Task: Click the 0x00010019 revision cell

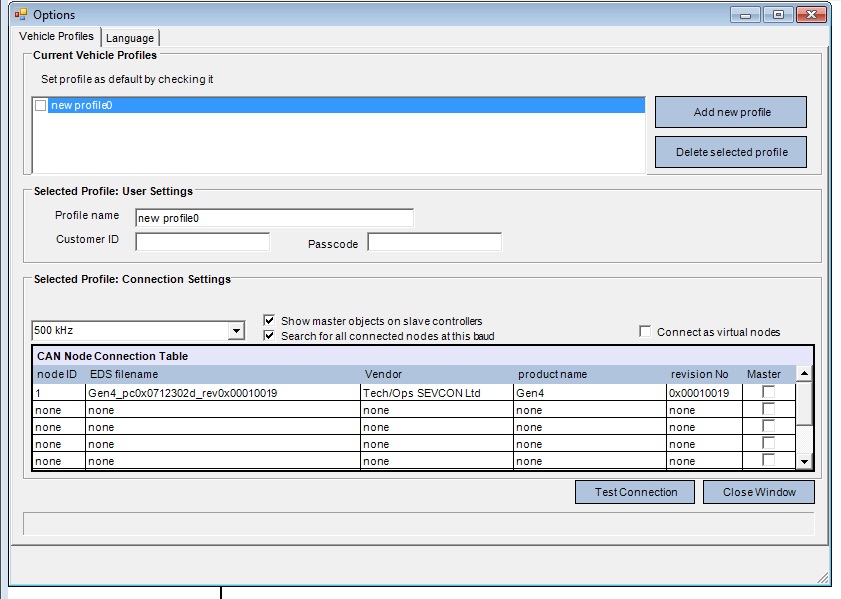Action: click(x=704, y=393)
